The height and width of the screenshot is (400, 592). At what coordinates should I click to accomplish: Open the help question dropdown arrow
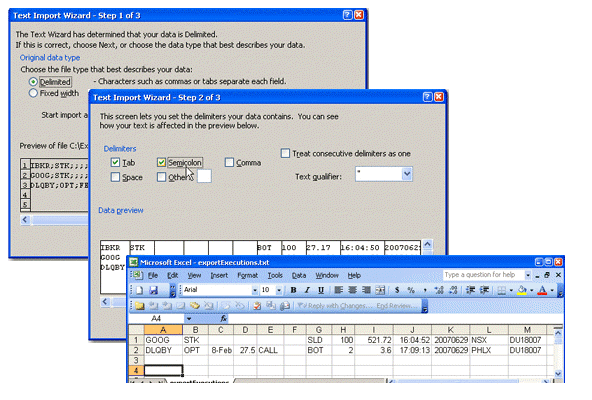click(528, 275)
